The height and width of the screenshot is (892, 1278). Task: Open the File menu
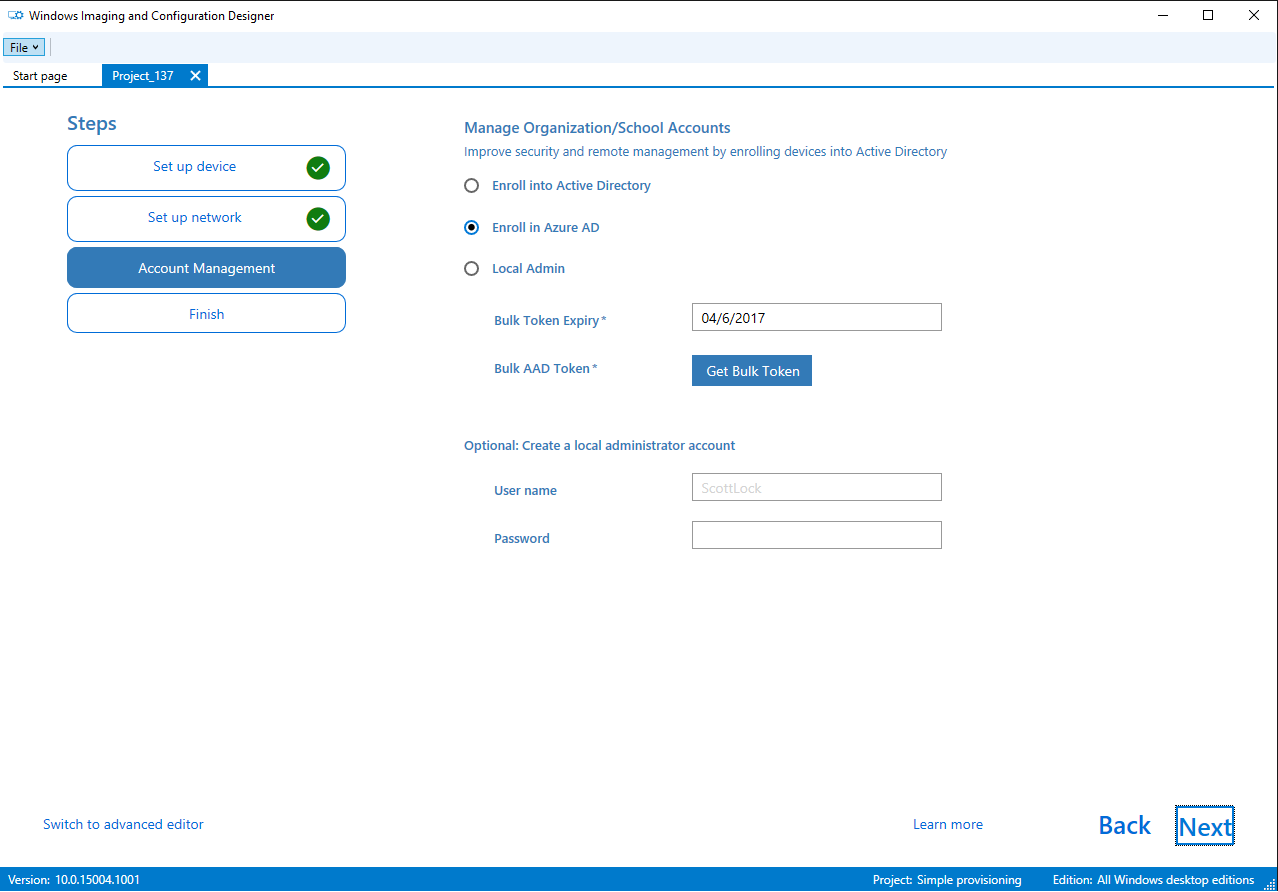[x=23, y=47]
